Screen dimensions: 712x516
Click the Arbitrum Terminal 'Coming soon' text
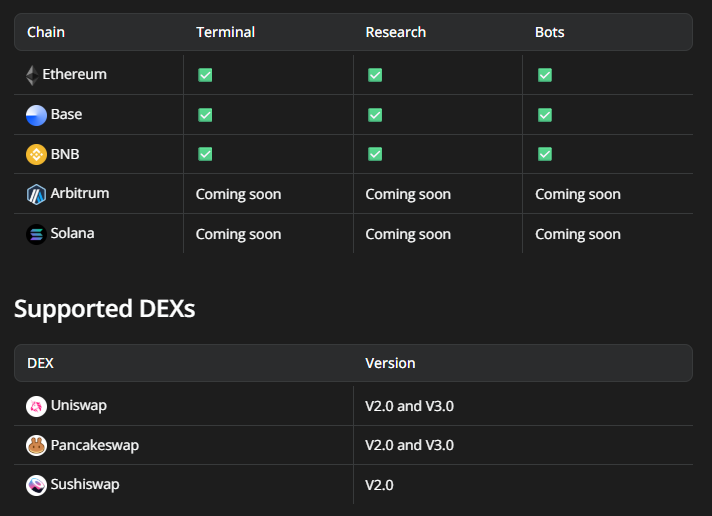(238, 194)
